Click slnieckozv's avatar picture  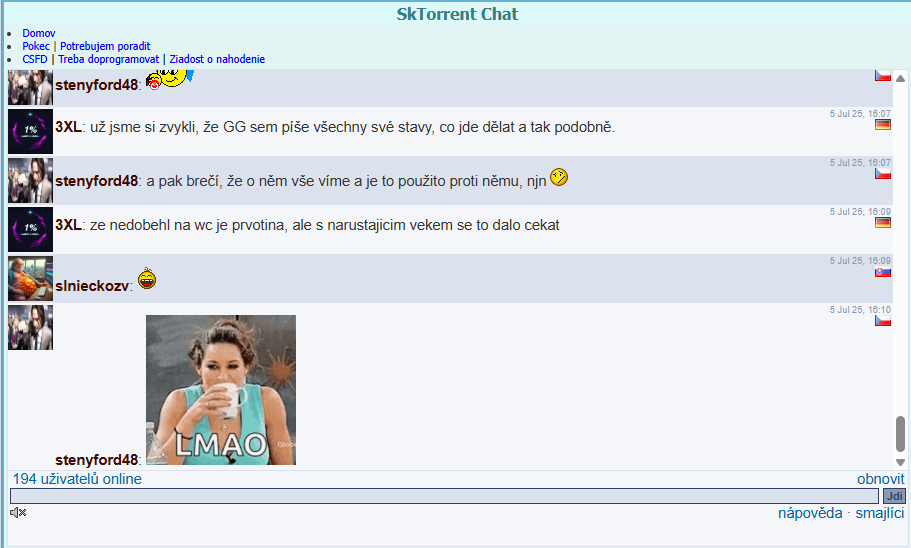click(30, 279)
